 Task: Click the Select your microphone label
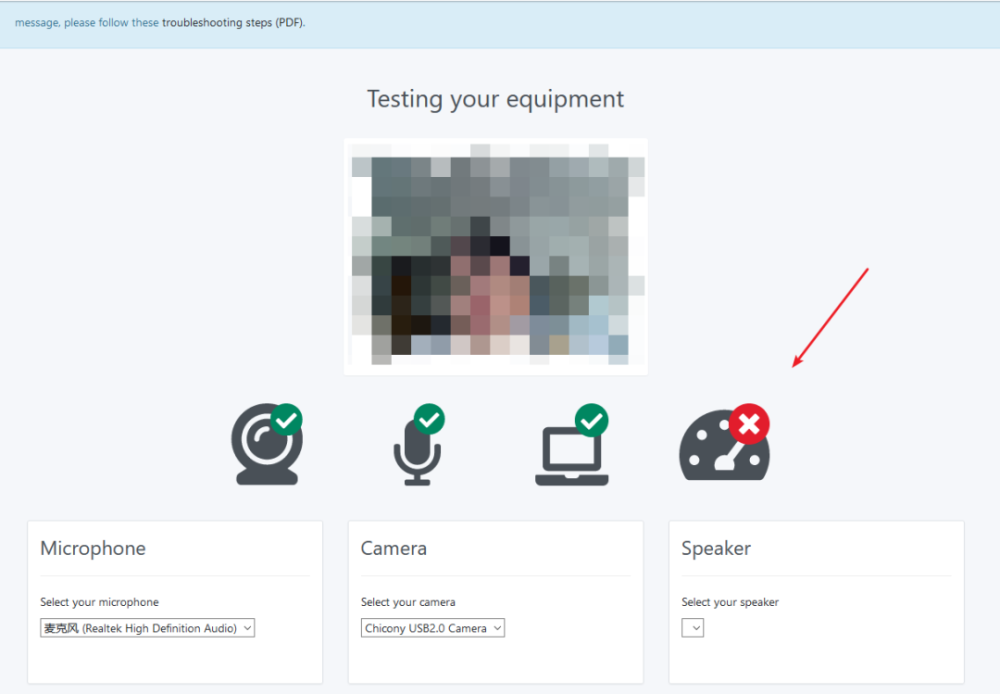click(x=99, y=602)
